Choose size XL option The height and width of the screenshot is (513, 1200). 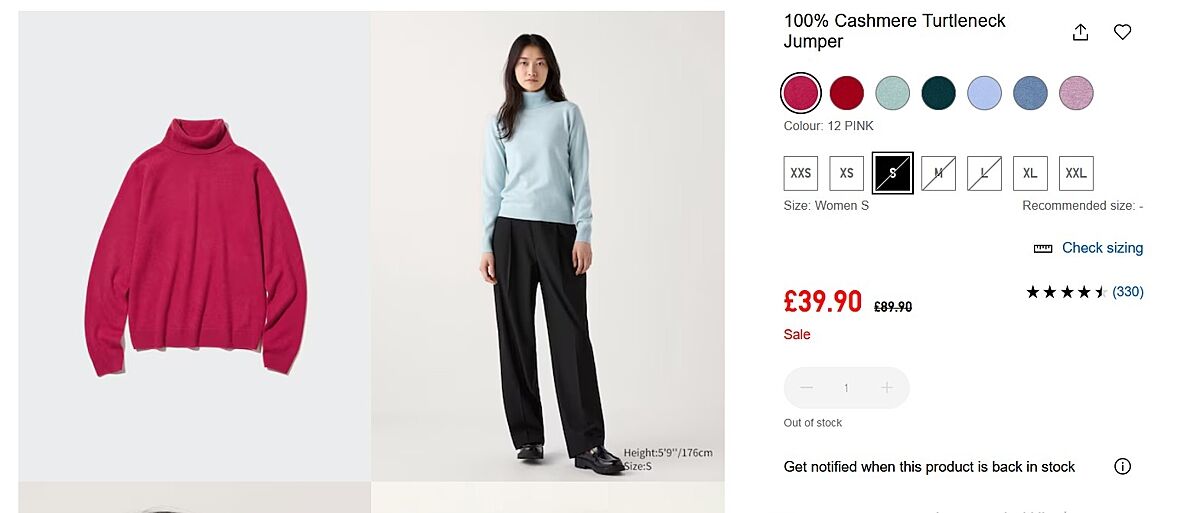coord(1030,173)
